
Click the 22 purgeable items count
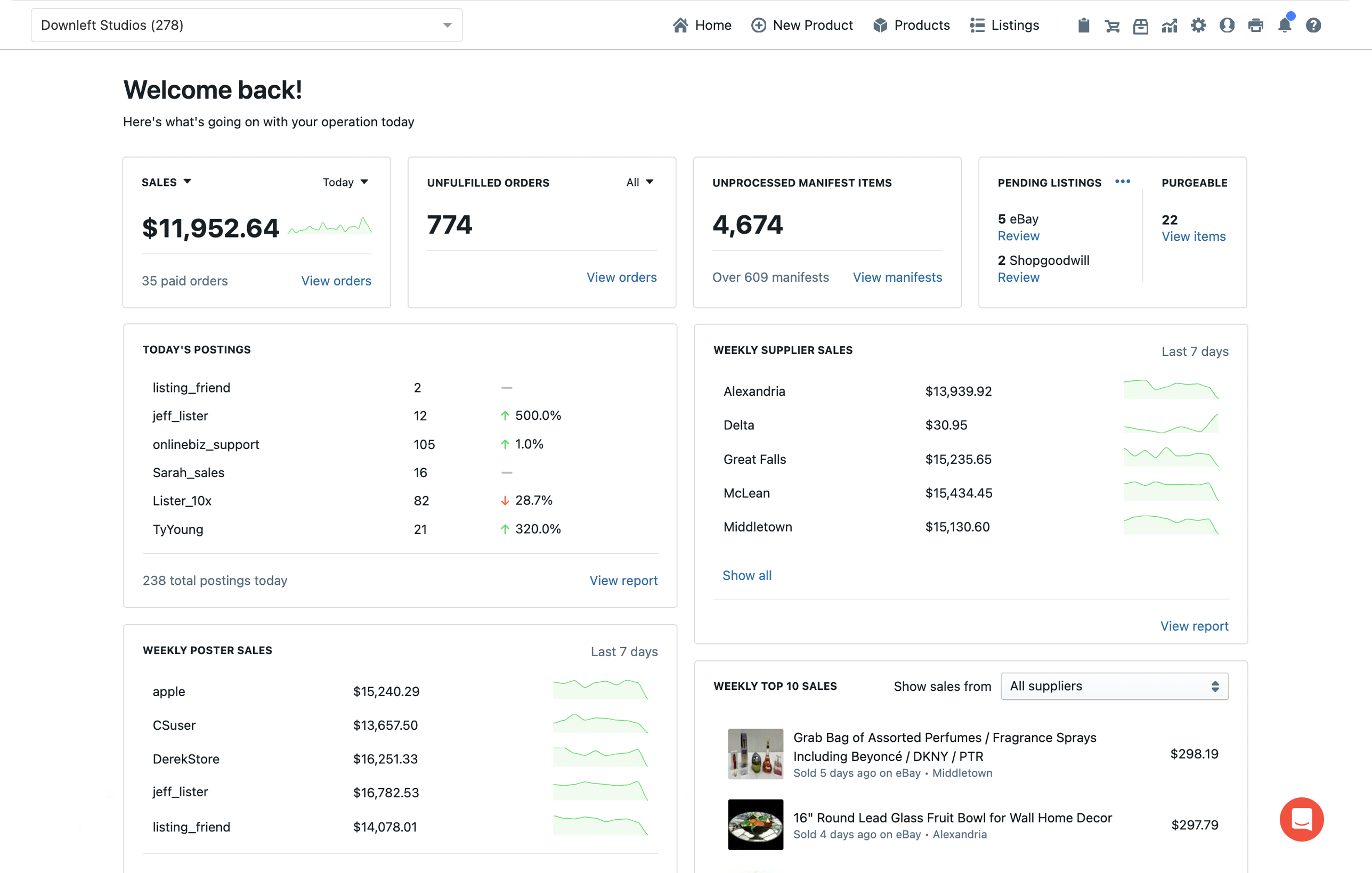pos(1169,220)
